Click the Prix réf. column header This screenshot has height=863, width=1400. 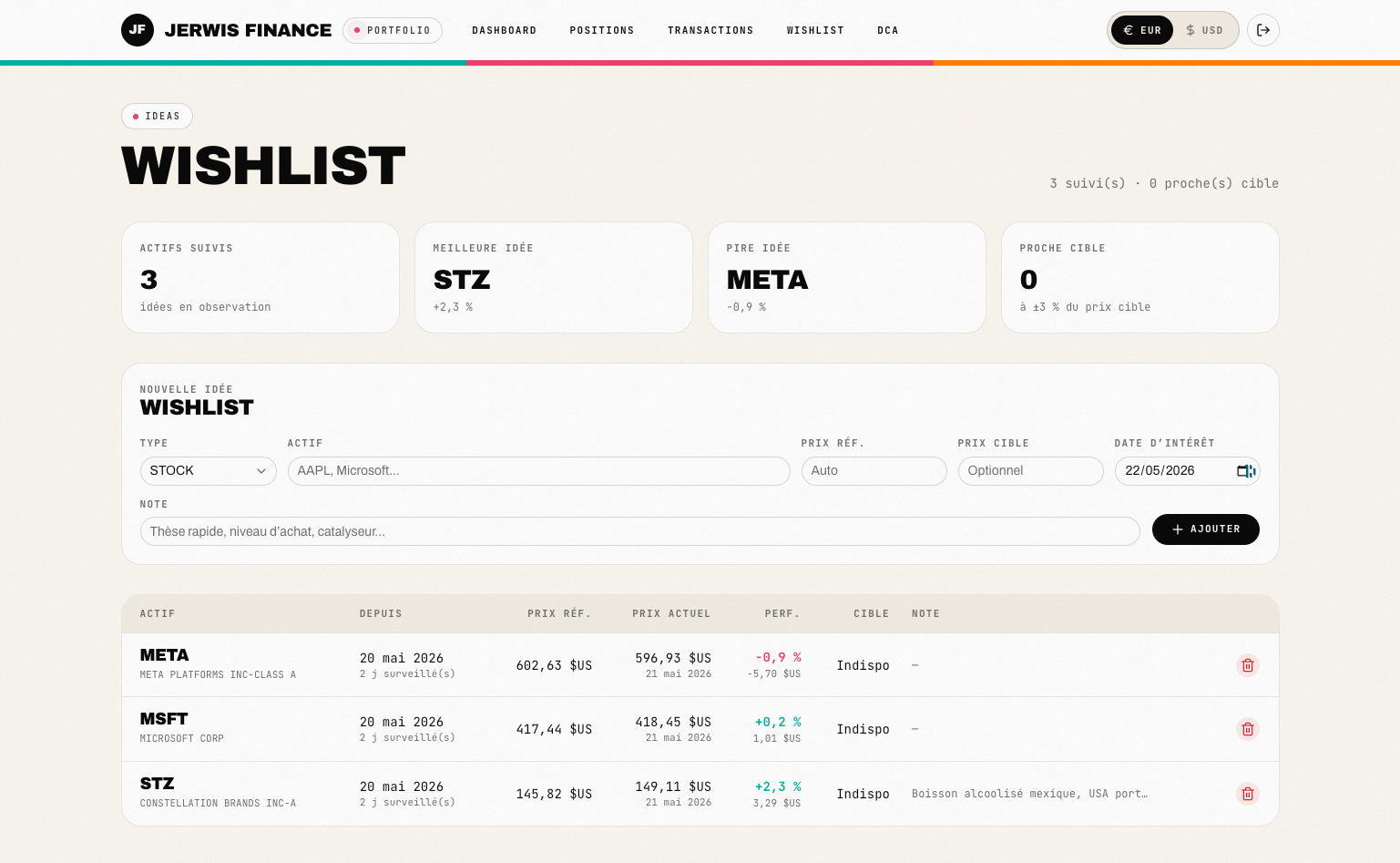(x=559, y=614)
